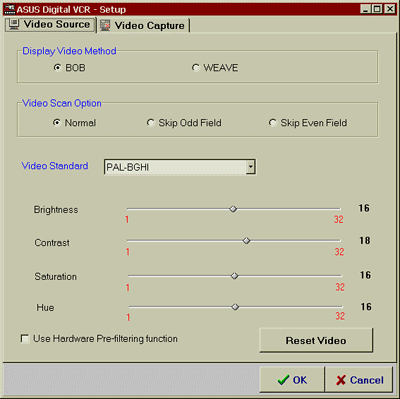Click the Saturation slider thumb
This screenshot has width=400, height=399.
tap(234, 276)
